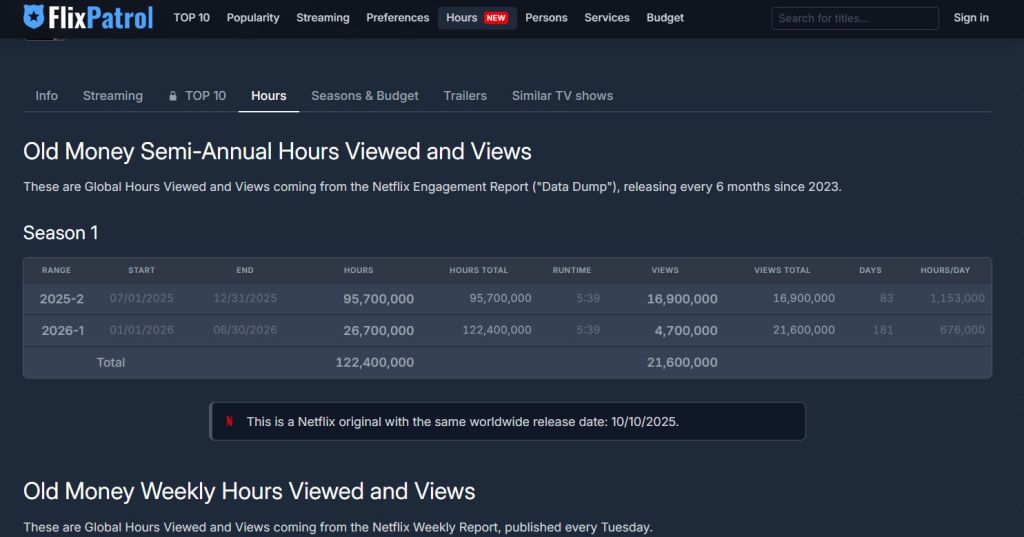Click the start date 07/01/2025

pos(142,298)
